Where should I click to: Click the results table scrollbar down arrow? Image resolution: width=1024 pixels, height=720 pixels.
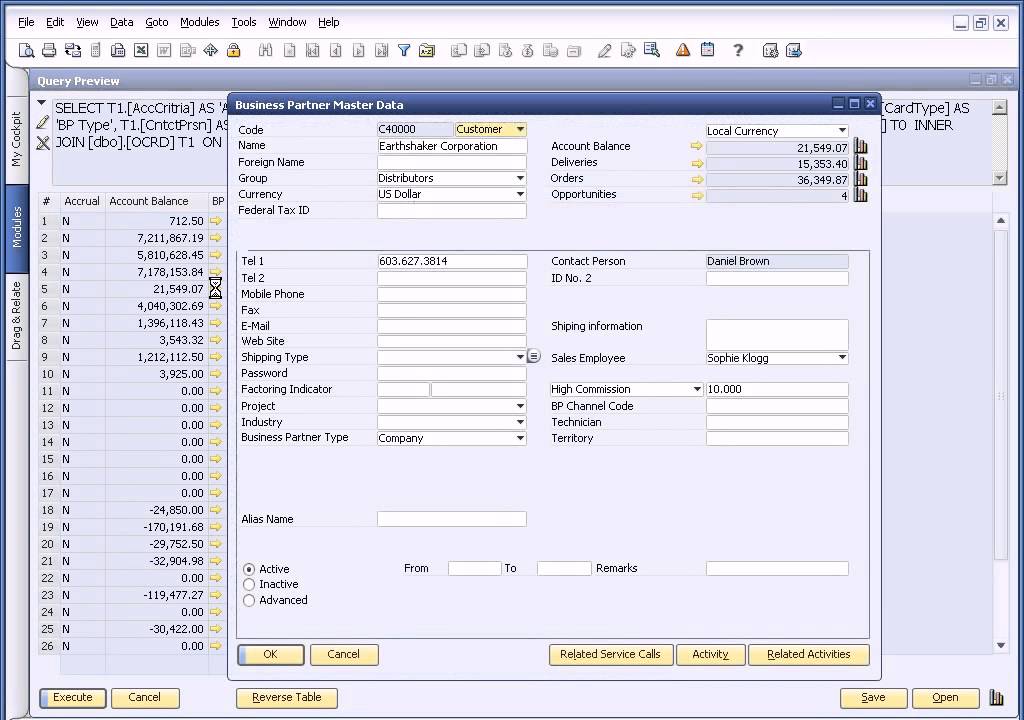click(x=1001, y=646)
